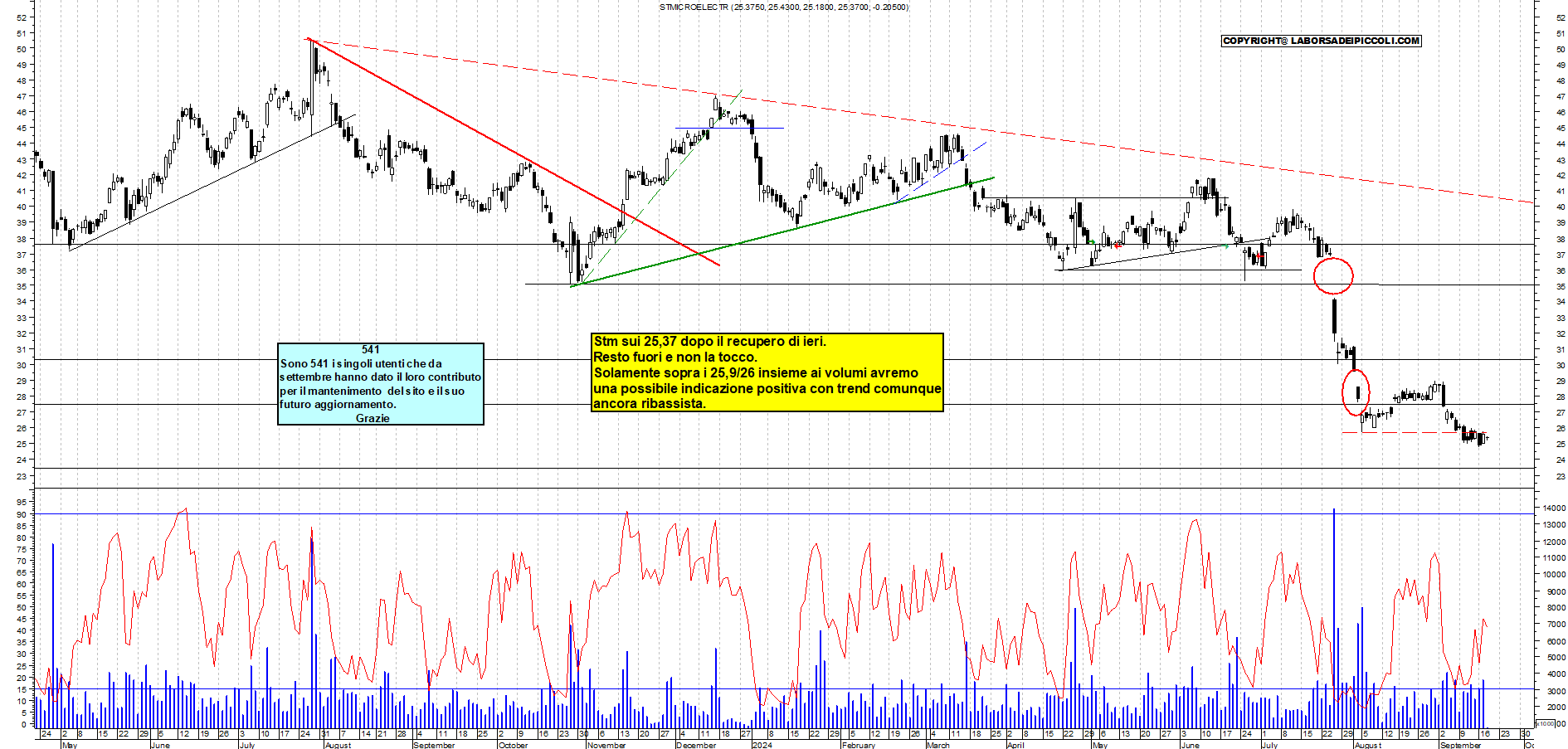Click the '85' oscillator scale label
1568x749 pixels.
click(22, 526)
